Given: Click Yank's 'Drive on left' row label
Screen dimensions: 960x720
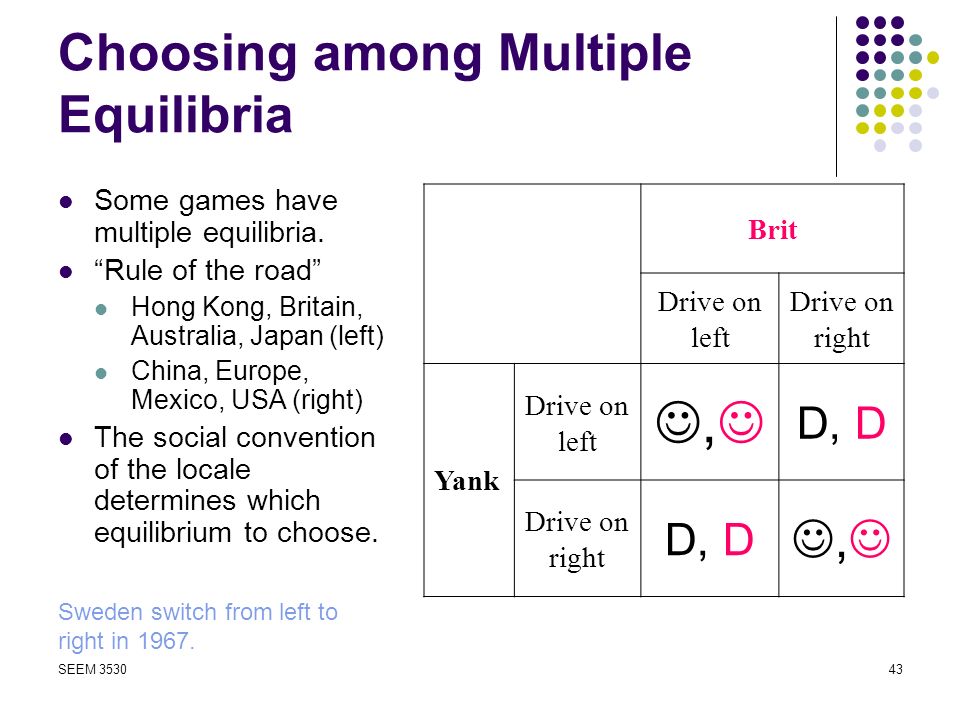Looking at the screenshot, I should click(x=577, y=422).
